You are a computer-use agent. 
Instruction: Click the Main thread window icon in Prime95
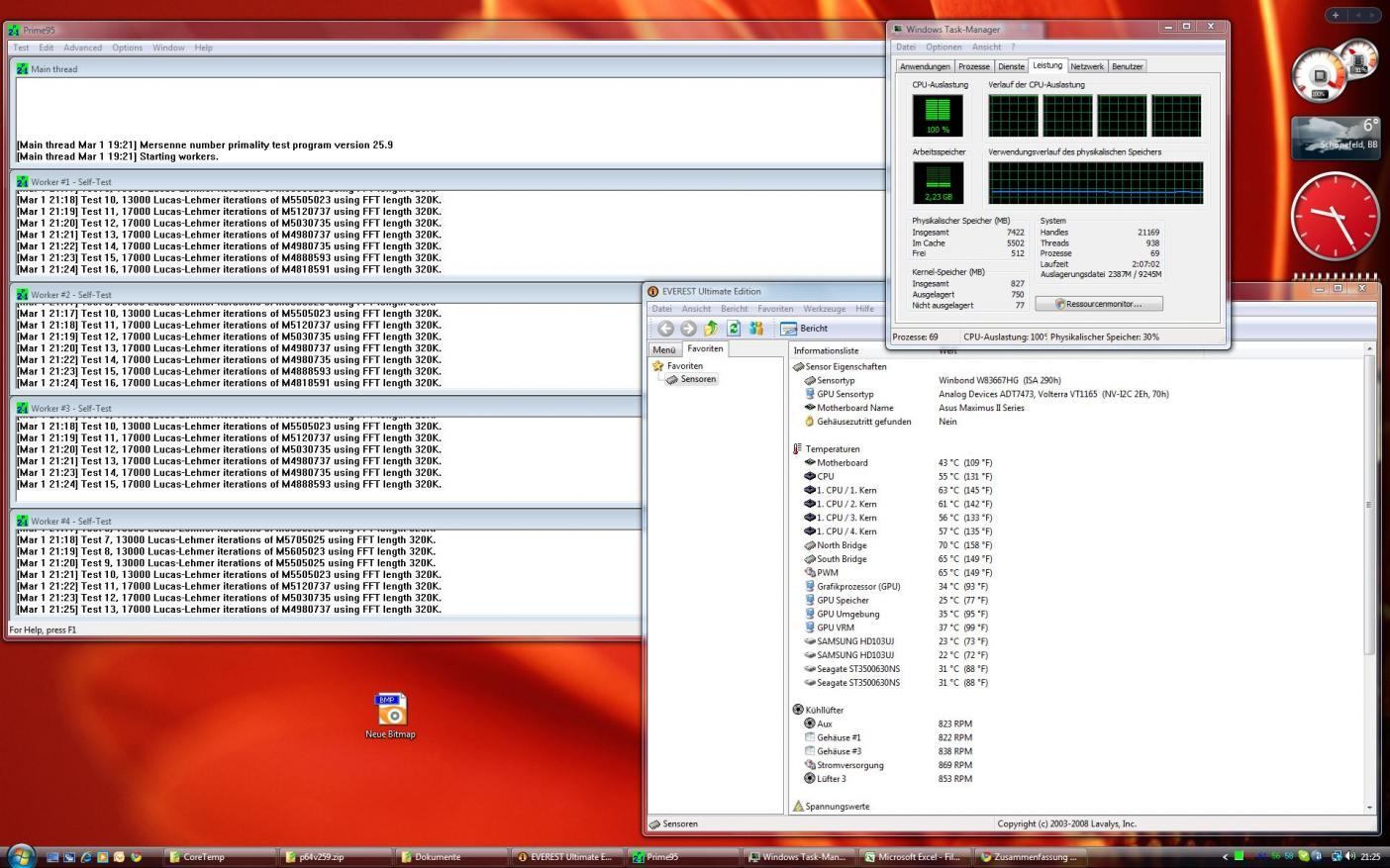coord(22,69)
